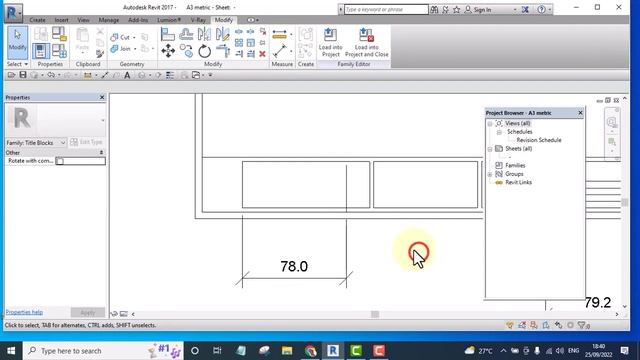Open the Create ribbon tab
This screenshot has width=640, height=360.
[x=37, y=20]
